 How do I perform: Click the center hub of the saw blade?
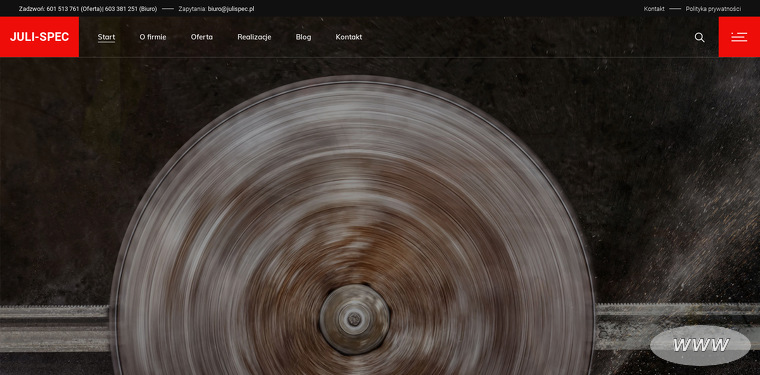[354, 319]
